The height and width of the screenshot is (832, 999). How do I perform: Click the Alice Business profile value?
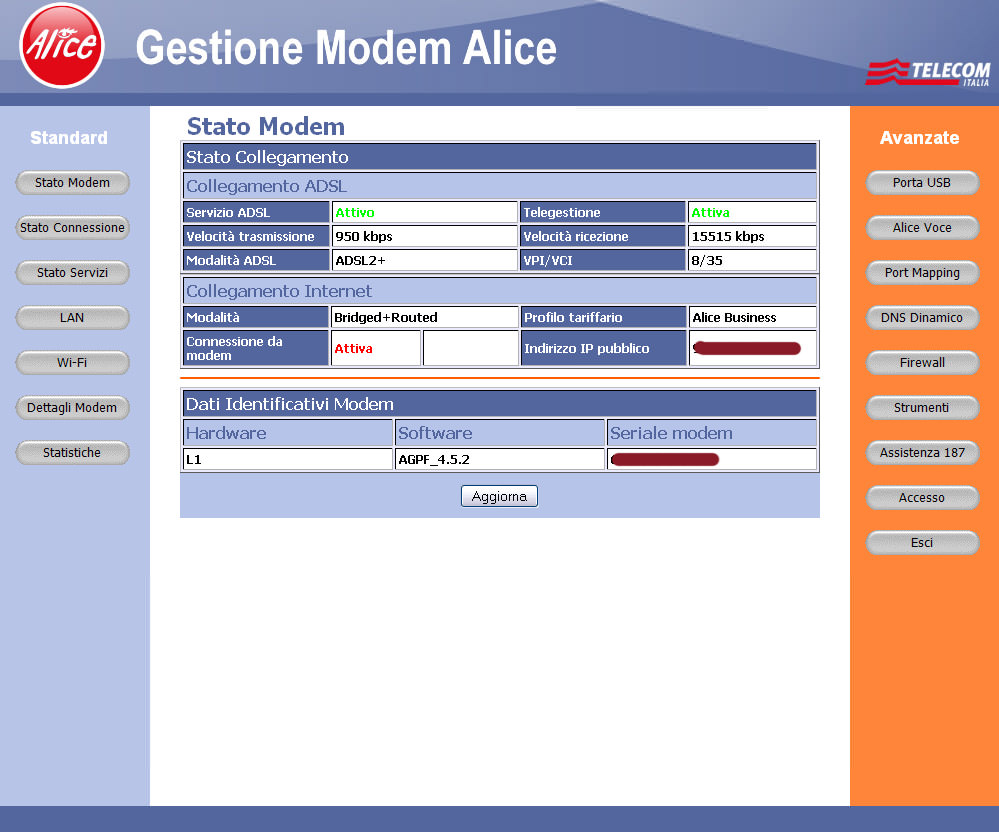click(x=735, y=317)
